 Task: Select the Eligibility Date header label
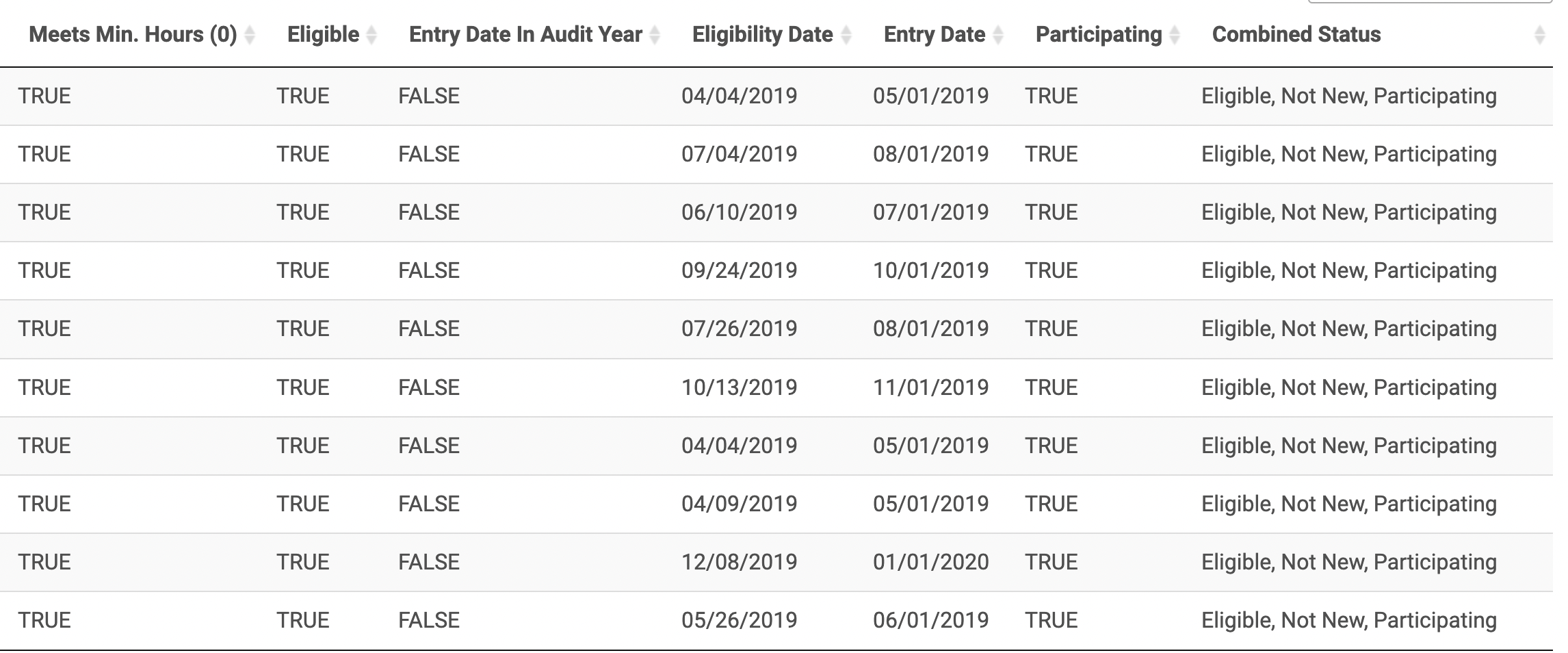(x=762, y=34)
